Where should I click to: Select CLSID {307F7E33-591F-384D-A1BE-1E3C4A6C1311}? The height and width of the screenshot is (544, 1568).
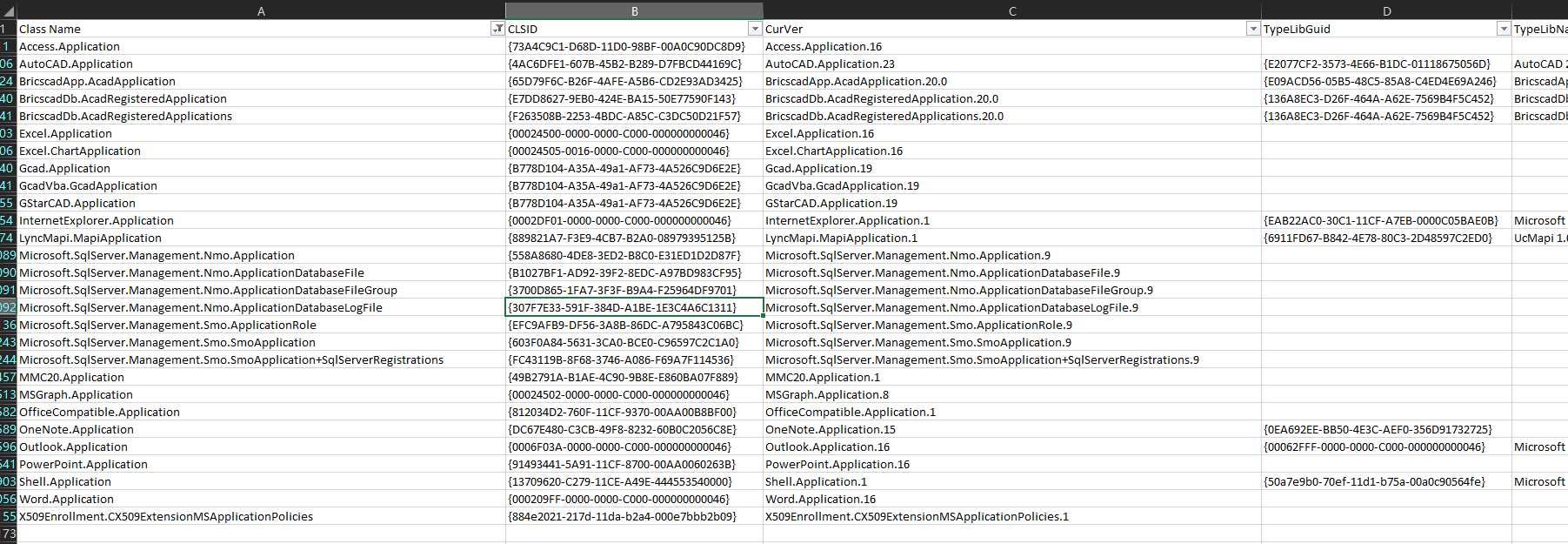[634, 307]
